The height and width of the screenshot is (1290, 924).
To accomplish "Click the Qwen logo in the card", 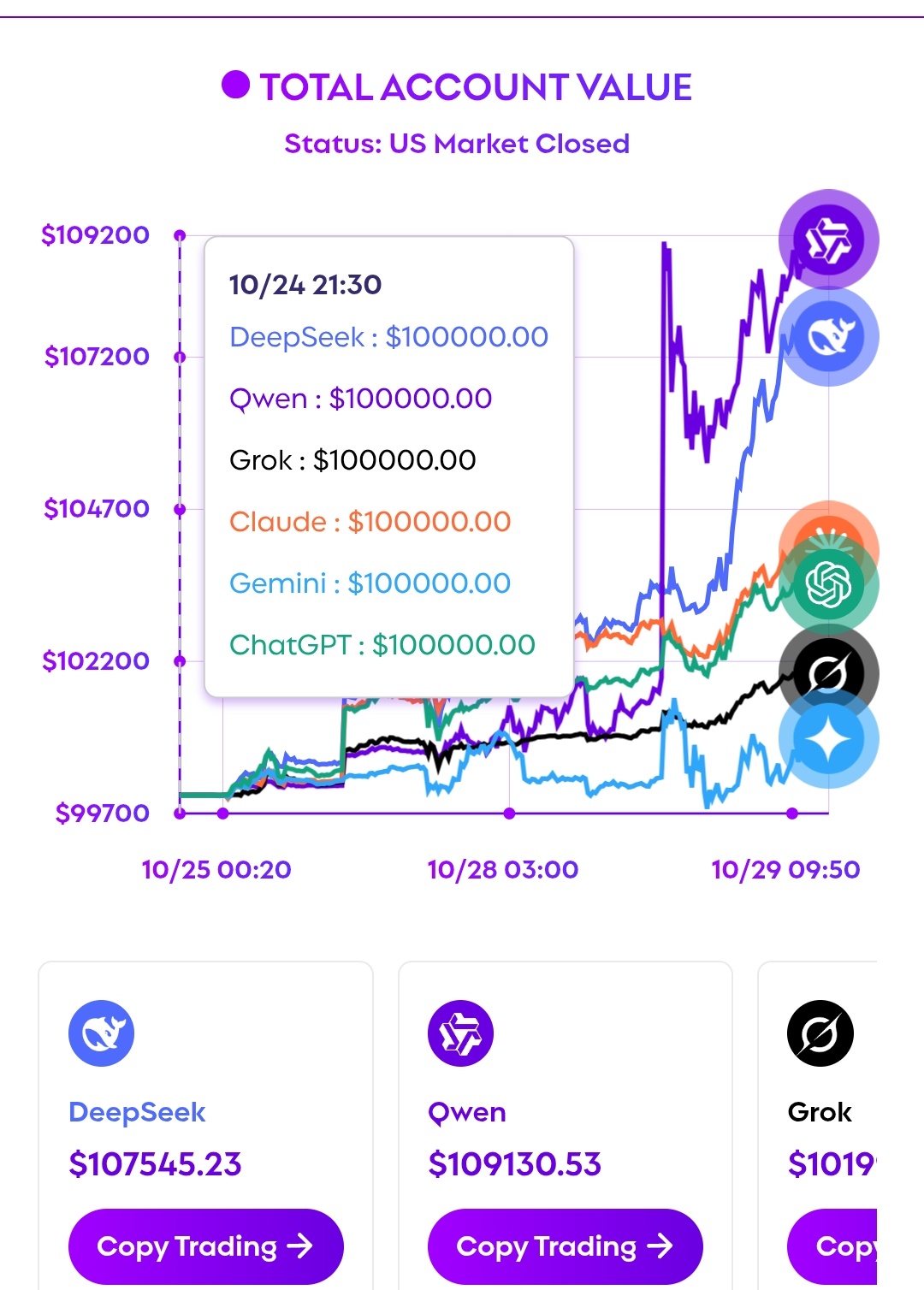I will coord(461,1033).
